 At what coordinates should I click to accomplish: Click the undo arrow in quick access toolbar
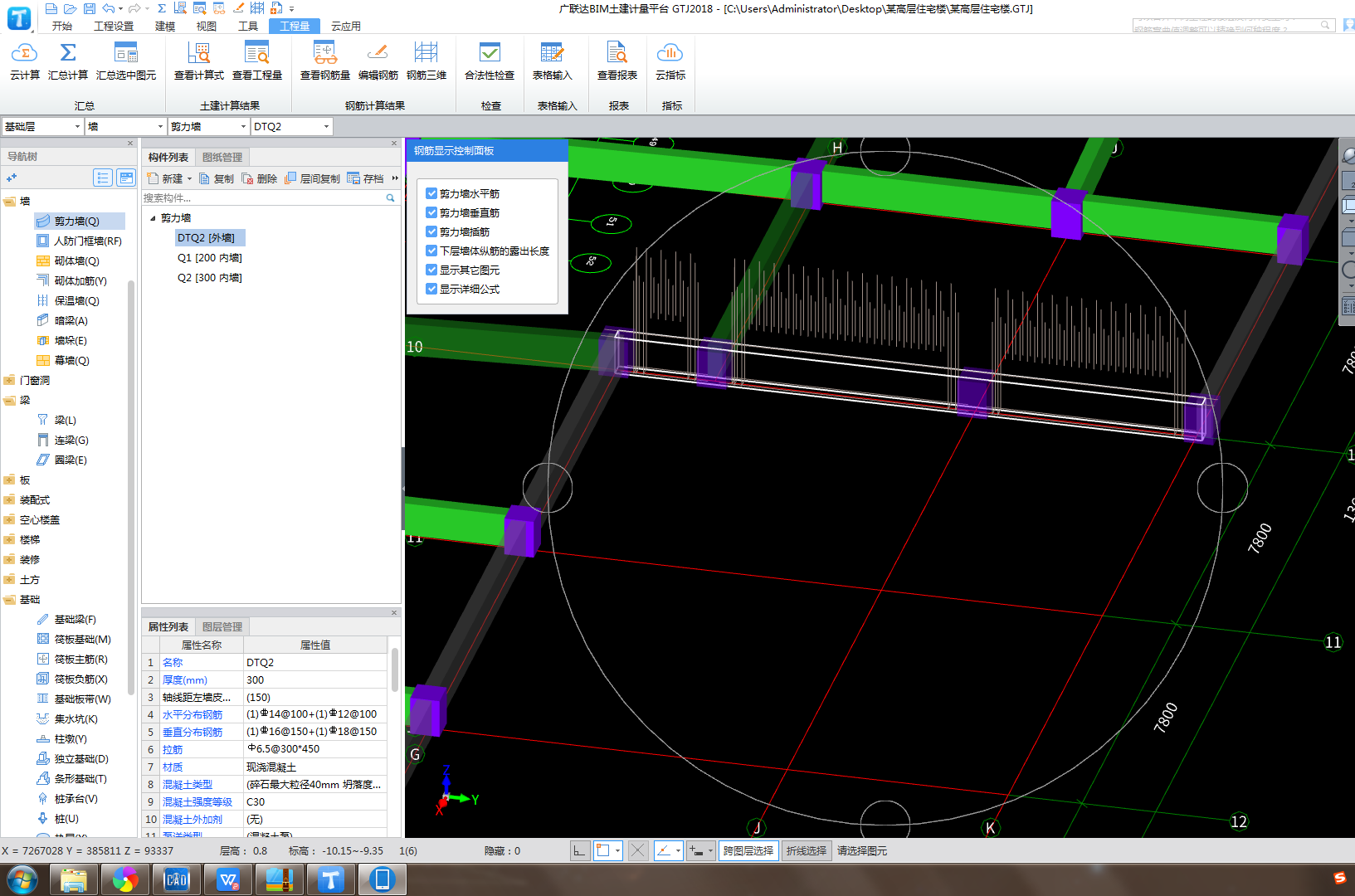point(109,8)
